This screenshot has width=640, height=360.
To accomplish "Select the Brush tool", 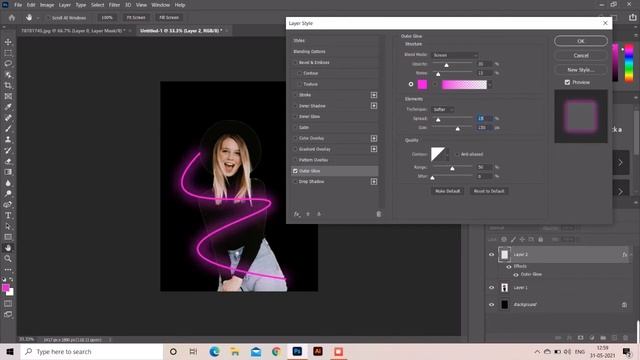I will 8,129.
